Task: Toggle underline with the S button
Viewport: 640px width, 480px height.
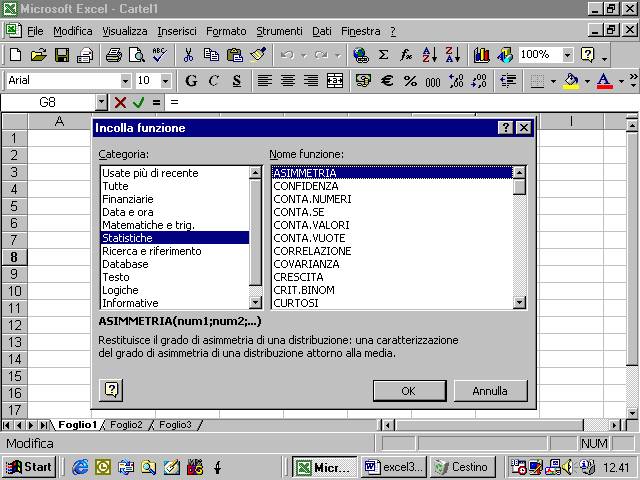Action: pos(237,80)
